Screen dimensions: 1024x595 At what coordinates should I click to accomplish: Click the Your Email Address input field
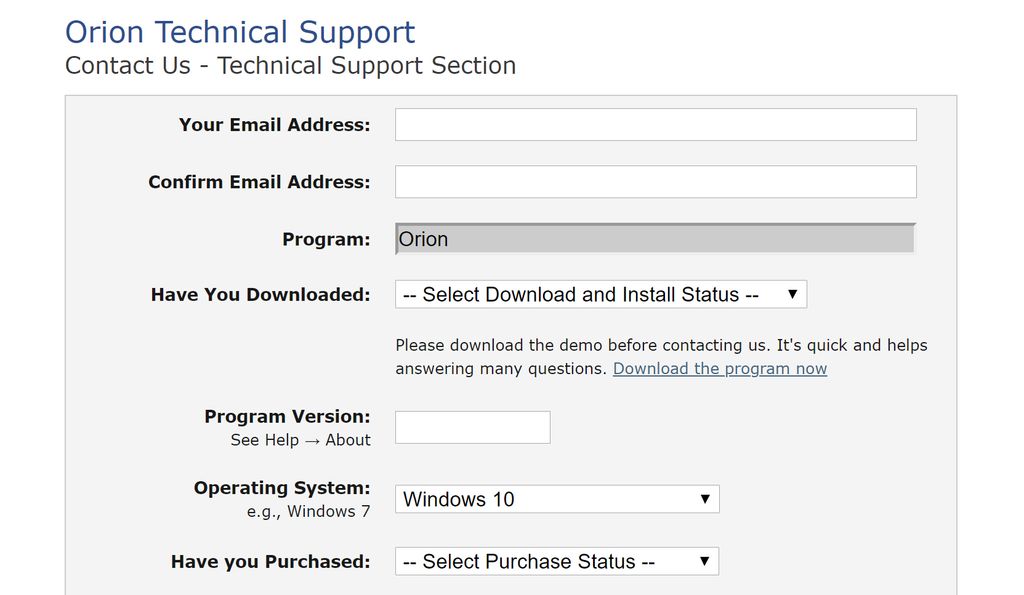[x=655, y=125]
